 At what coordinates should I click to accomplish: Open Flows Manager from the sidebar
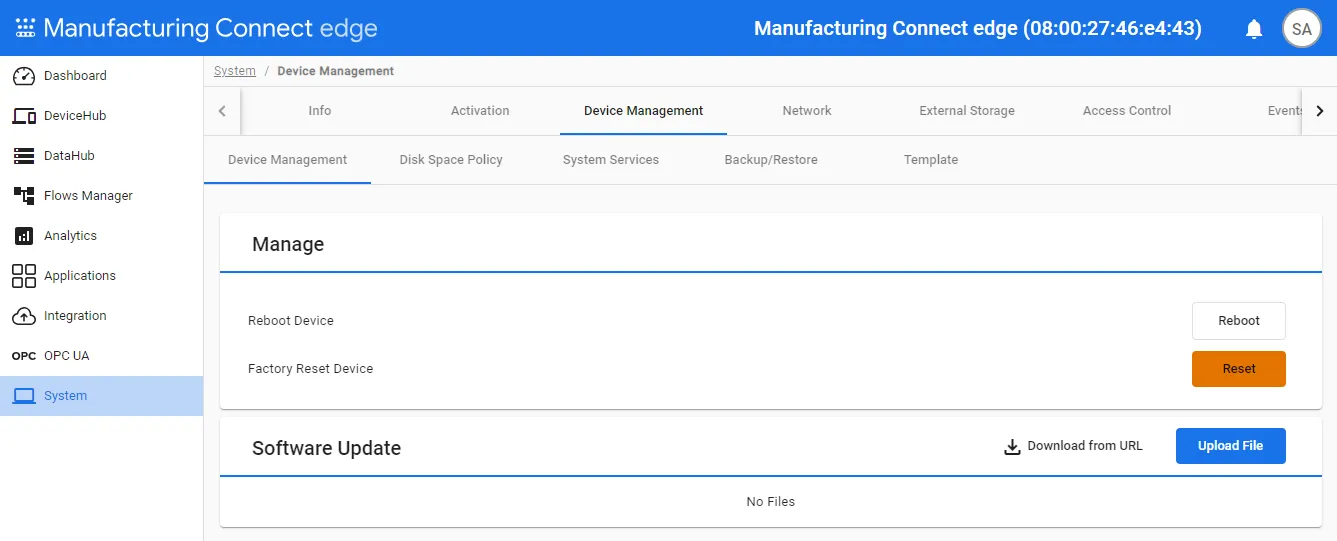(x=101, y=196)
